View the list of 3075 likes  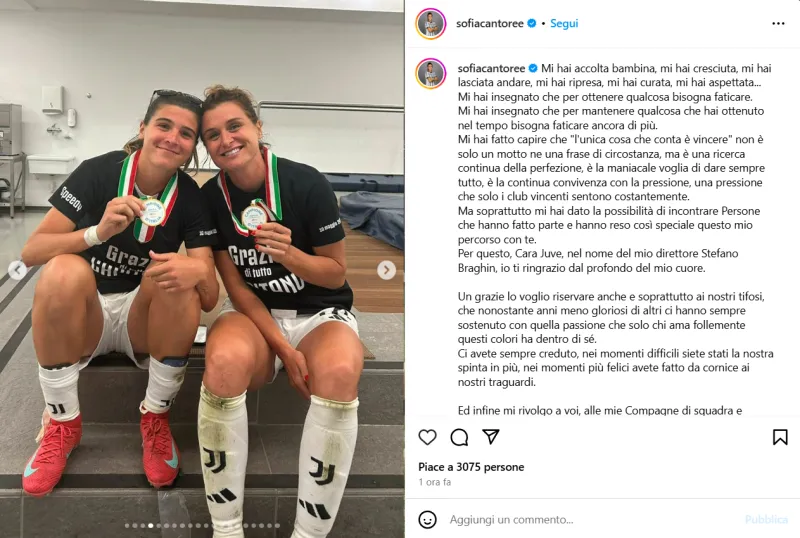[x=471, y=467]
